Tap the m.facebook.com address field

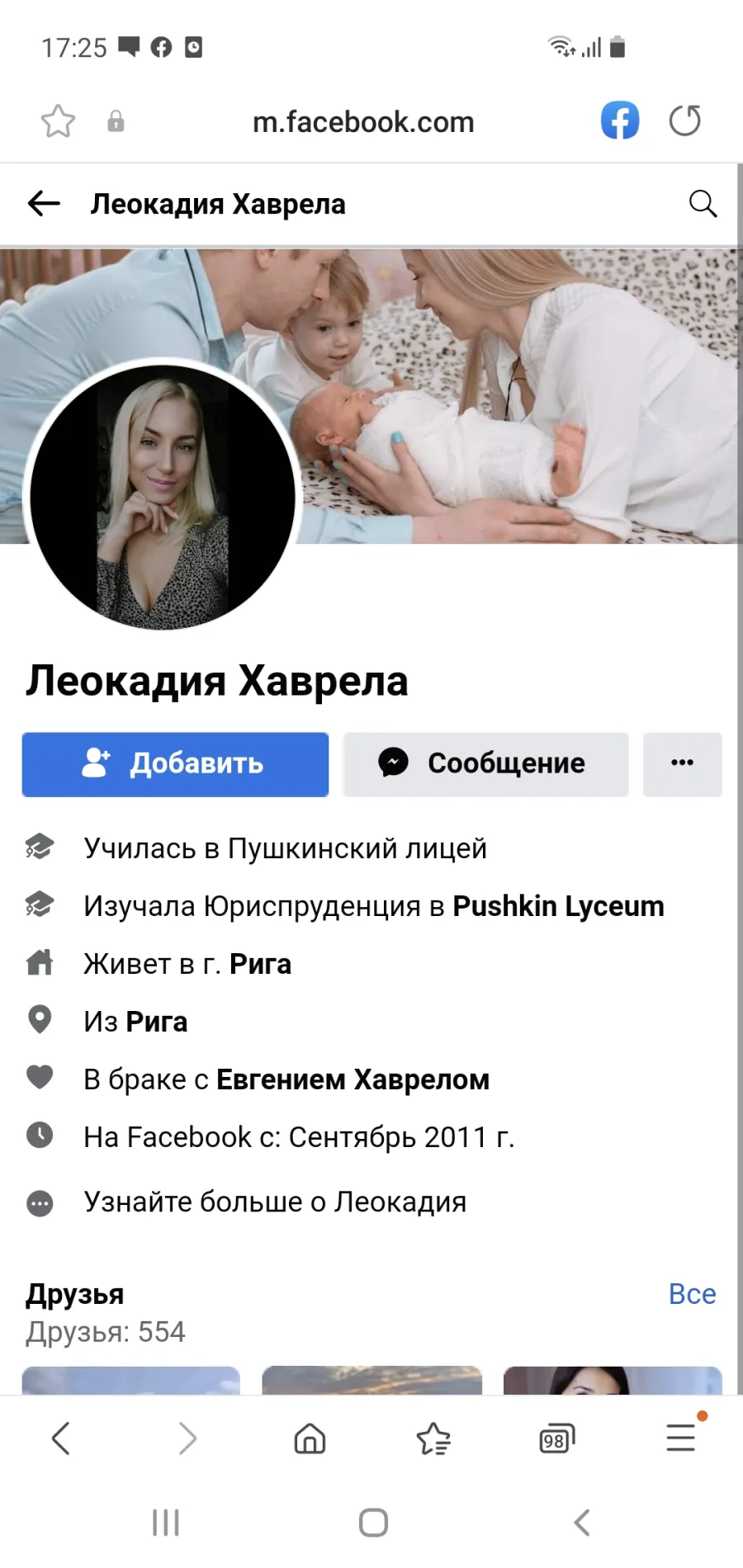pos(363,122)
